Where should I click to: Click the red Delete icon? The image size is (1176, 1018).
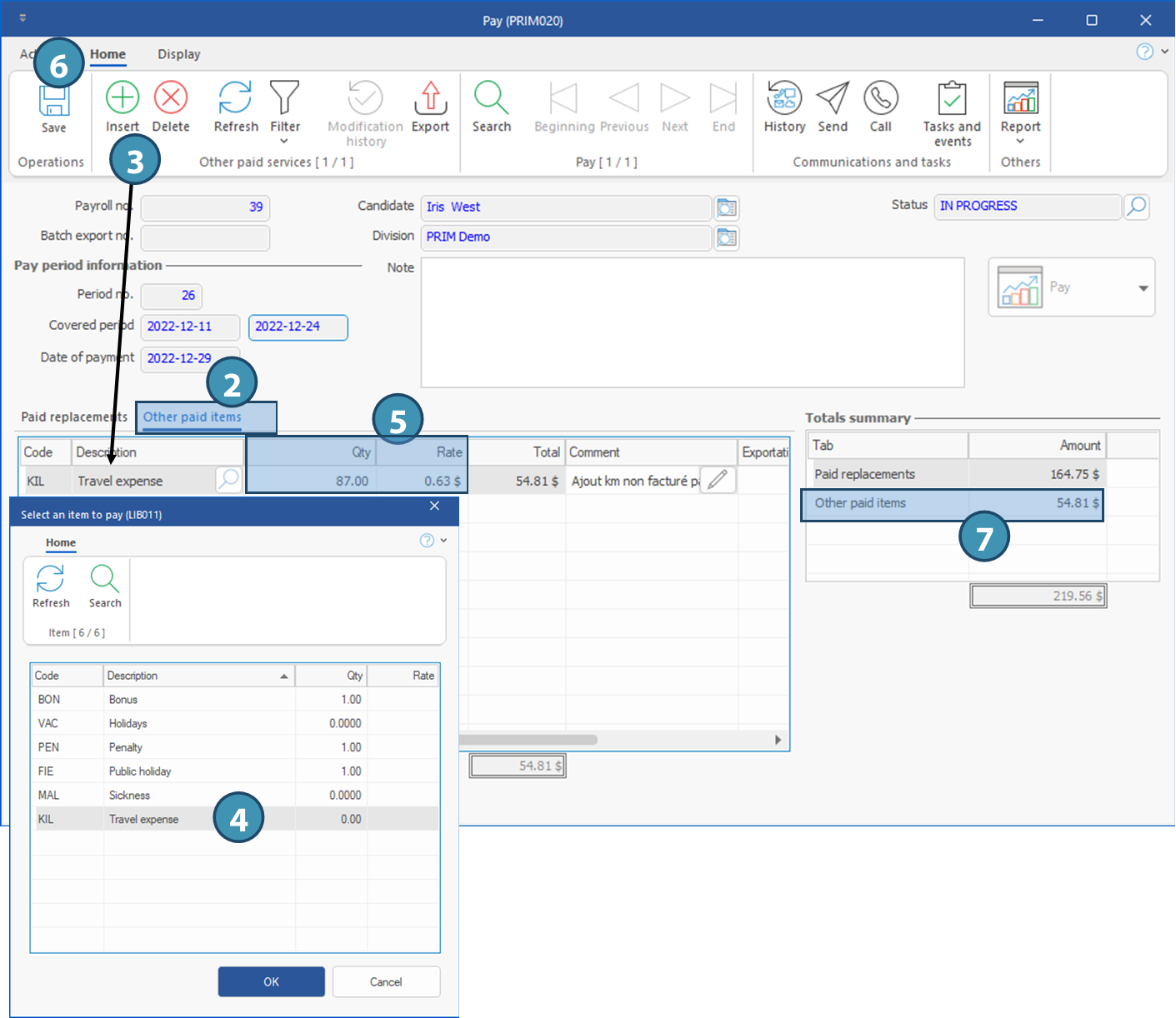click(x=171, y=98)
